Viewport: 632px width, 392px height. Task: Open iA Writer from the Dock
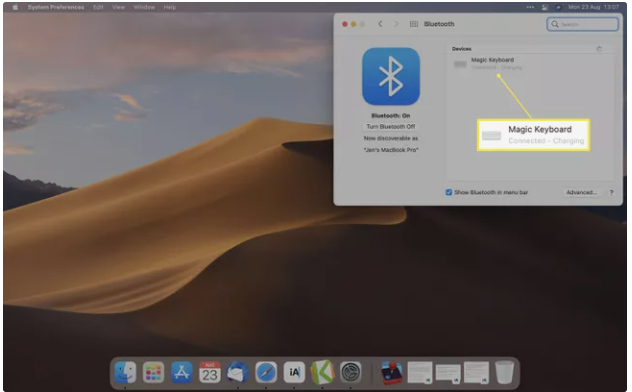(x=294, y=372)
